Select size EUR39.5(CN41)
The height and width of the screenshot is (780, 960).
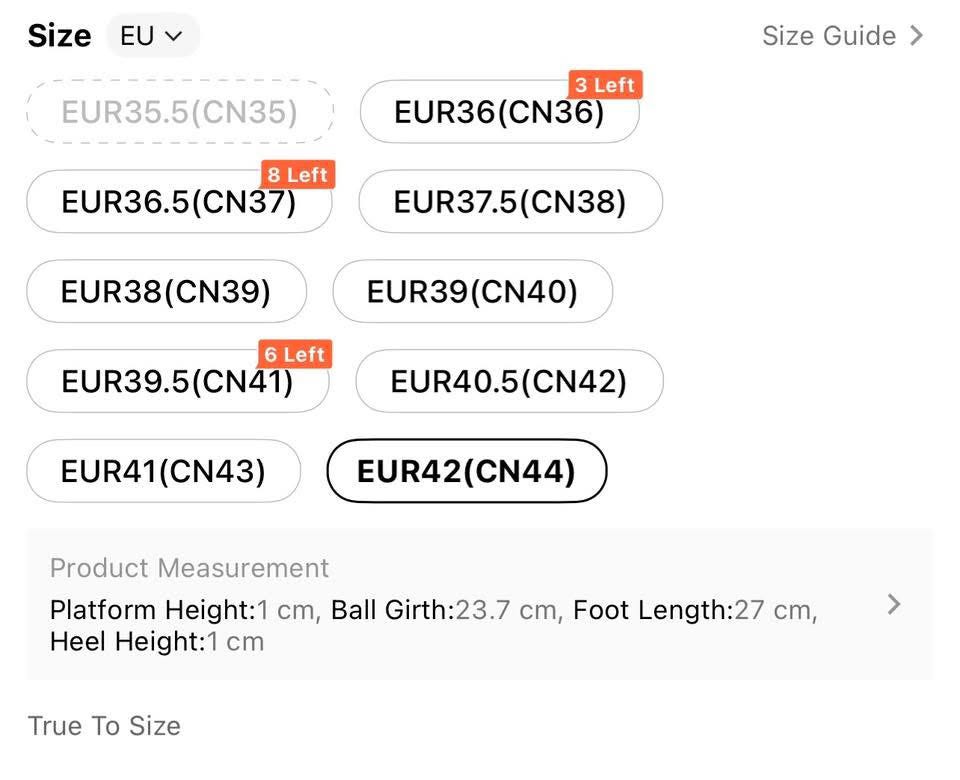tap(177, 382)
